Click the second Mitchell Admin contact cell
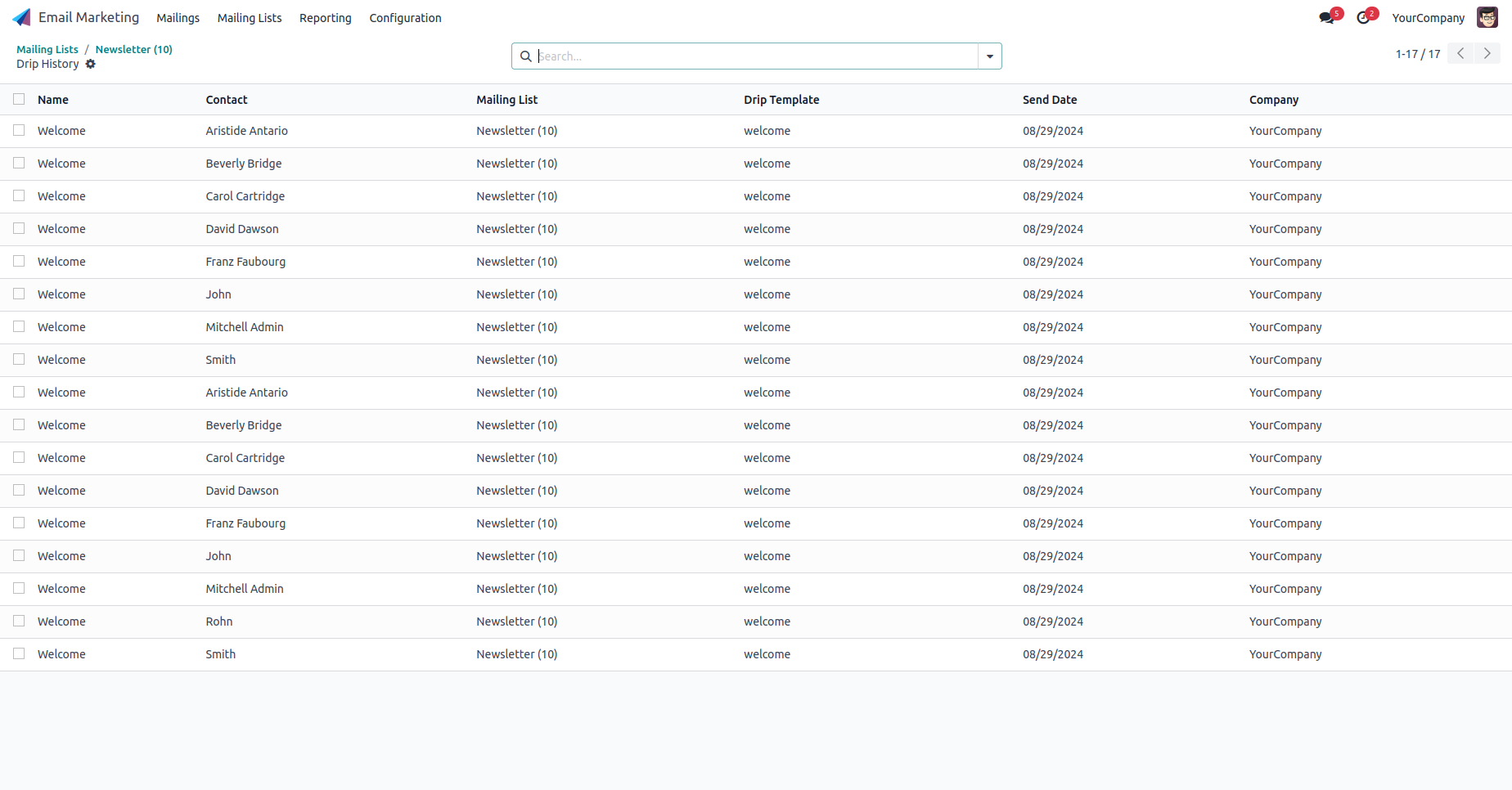1512x790 pixels. 245,589
